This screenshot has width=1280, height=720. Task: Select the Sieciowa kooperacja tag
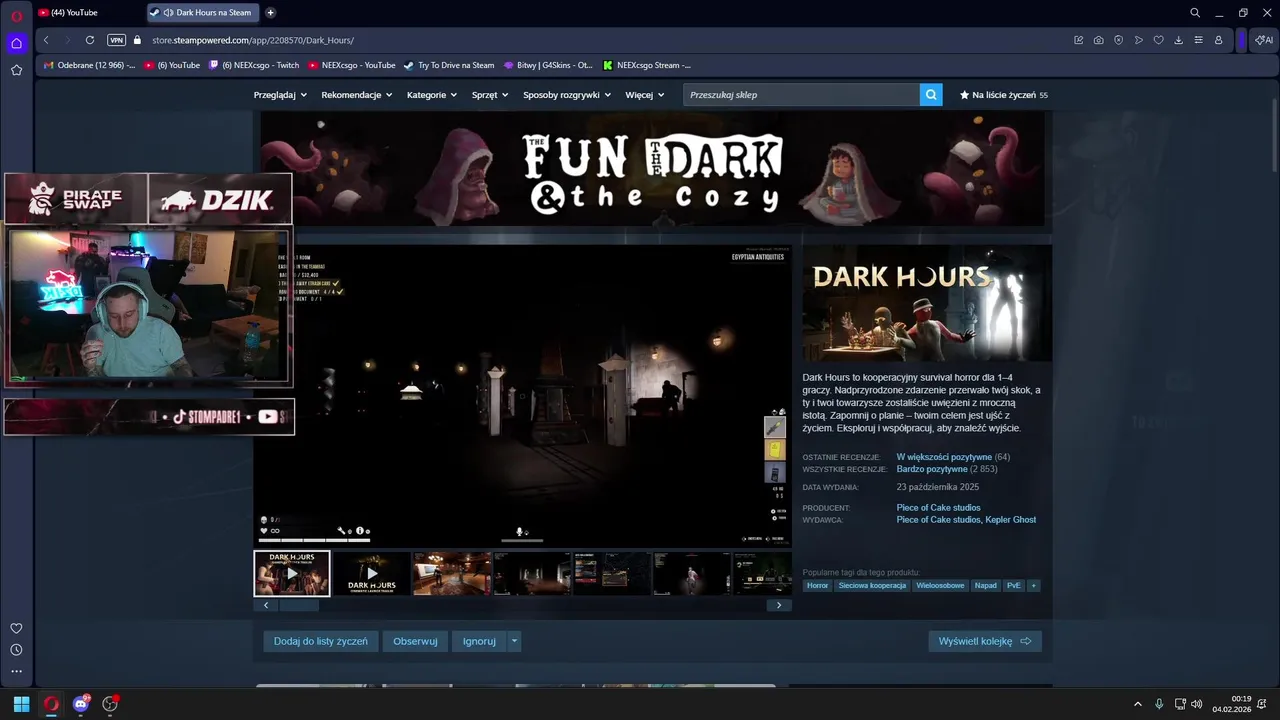click(872, 585)
